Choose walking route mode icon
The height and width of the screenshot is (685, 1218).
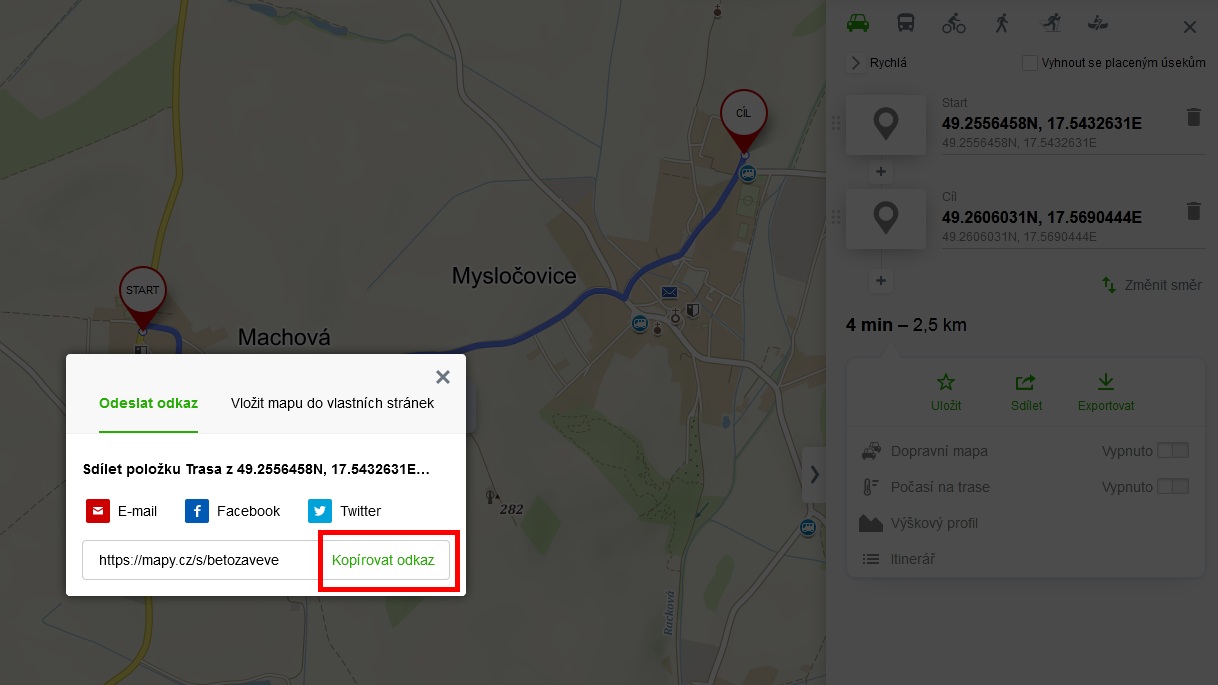[1002, 23]
